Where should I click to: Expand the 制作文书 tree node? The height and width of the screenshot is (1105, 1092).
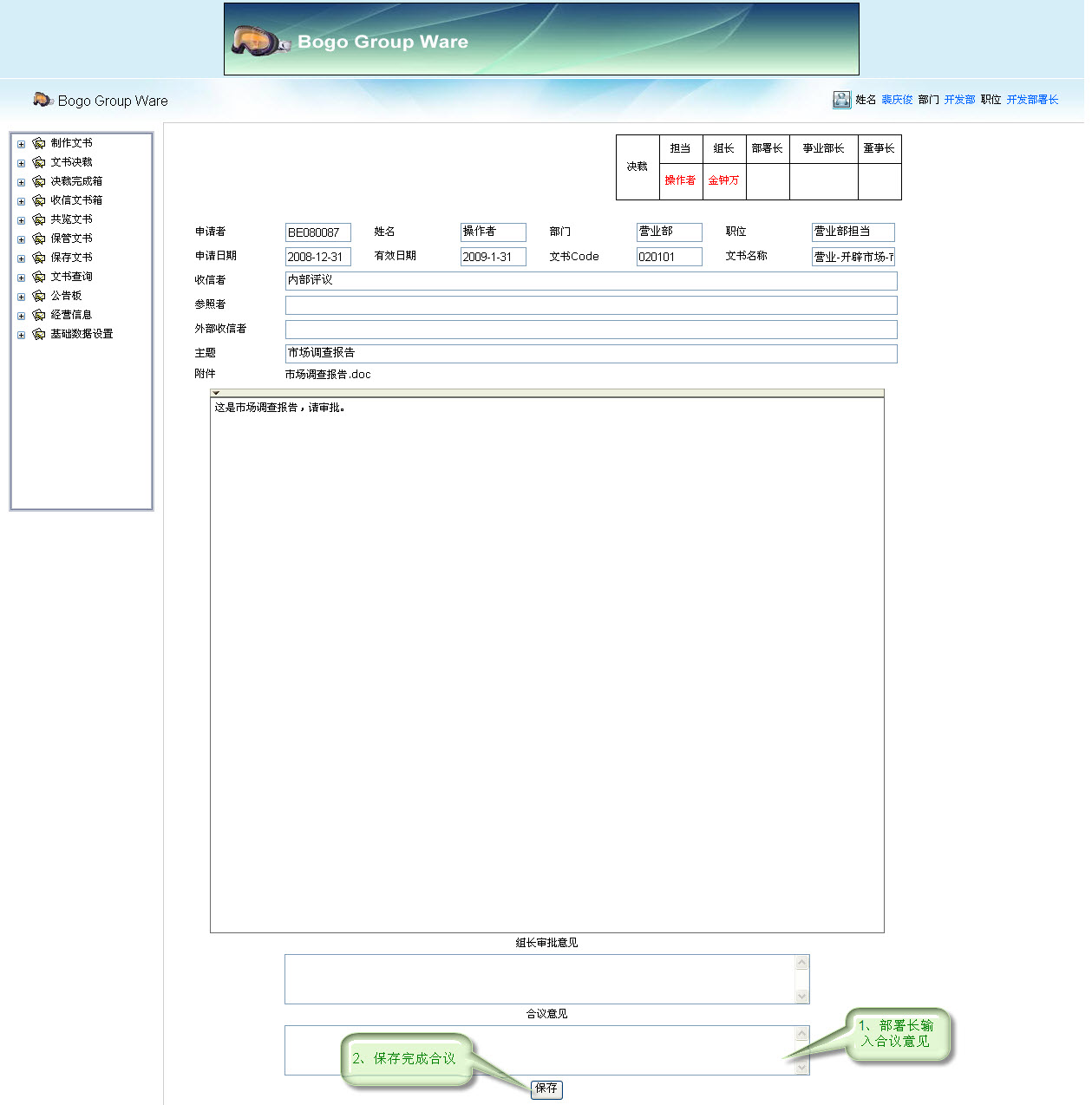(x=20, y=143)
